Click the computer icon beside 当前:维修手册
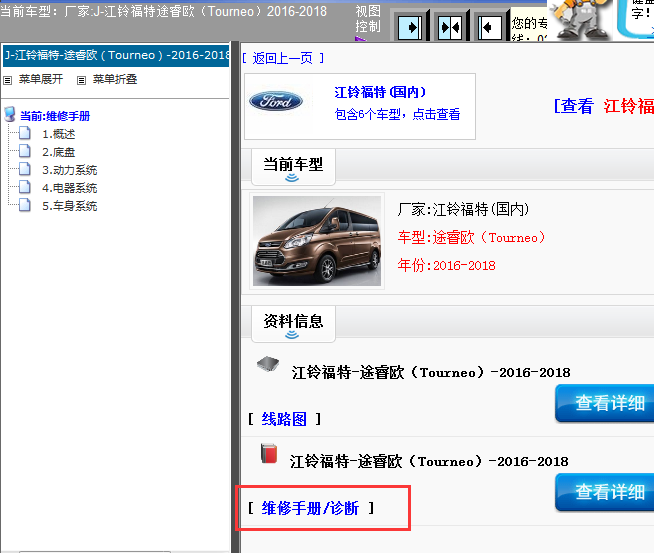This screenshot has width=654, height=553. pos(10,115)
